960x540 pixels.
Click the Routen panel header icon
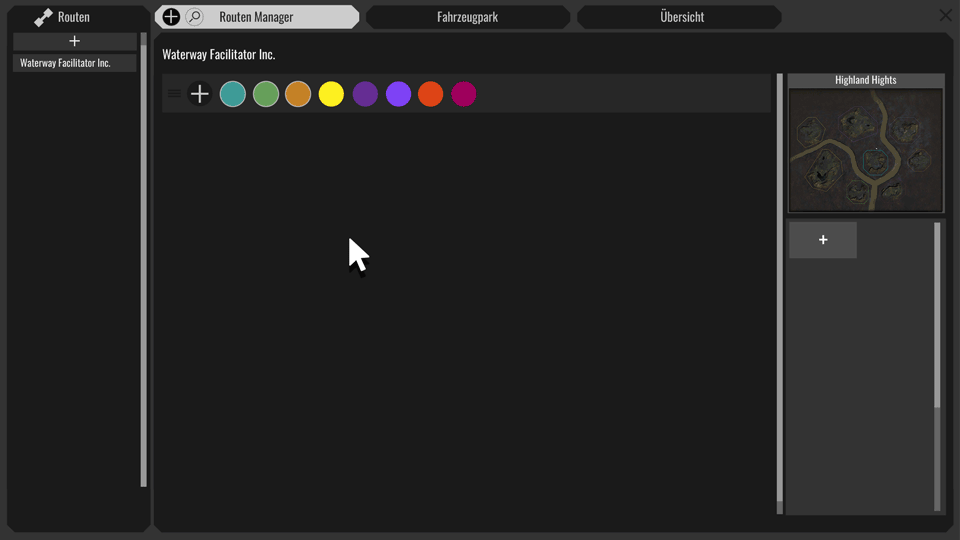click(x=43, y=17)
